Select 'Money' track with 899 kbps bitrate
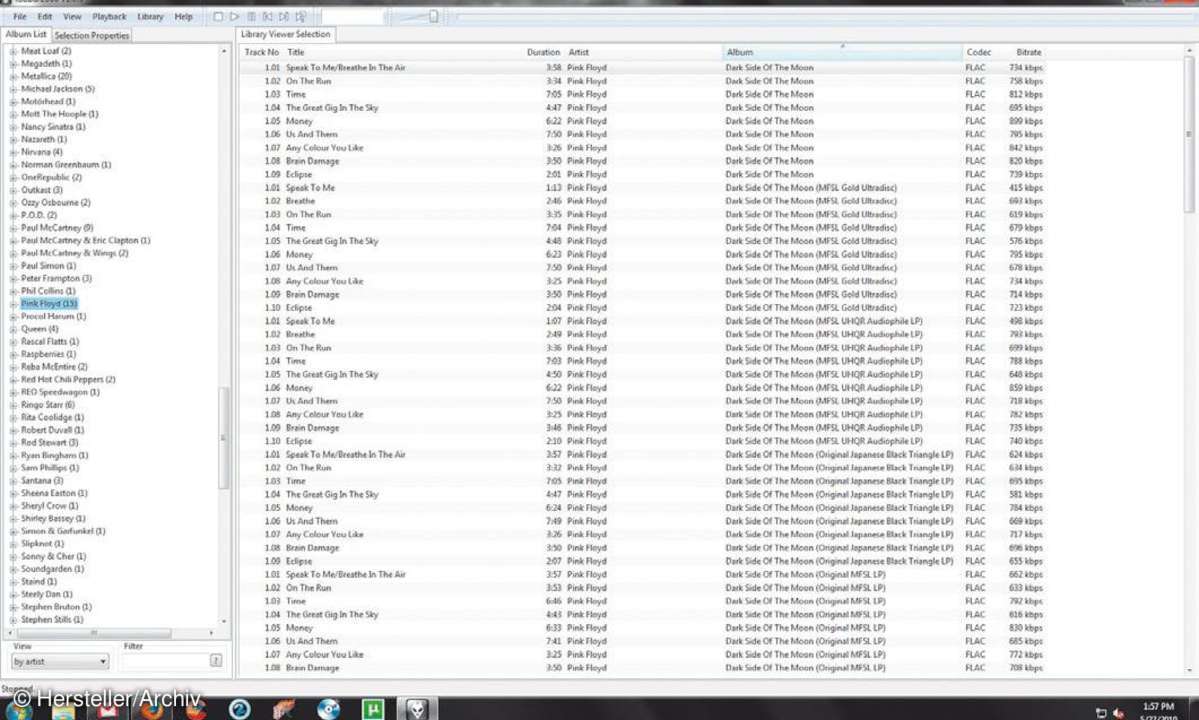The width and height of the screenshot is (1199, 720). click(642, 121)
